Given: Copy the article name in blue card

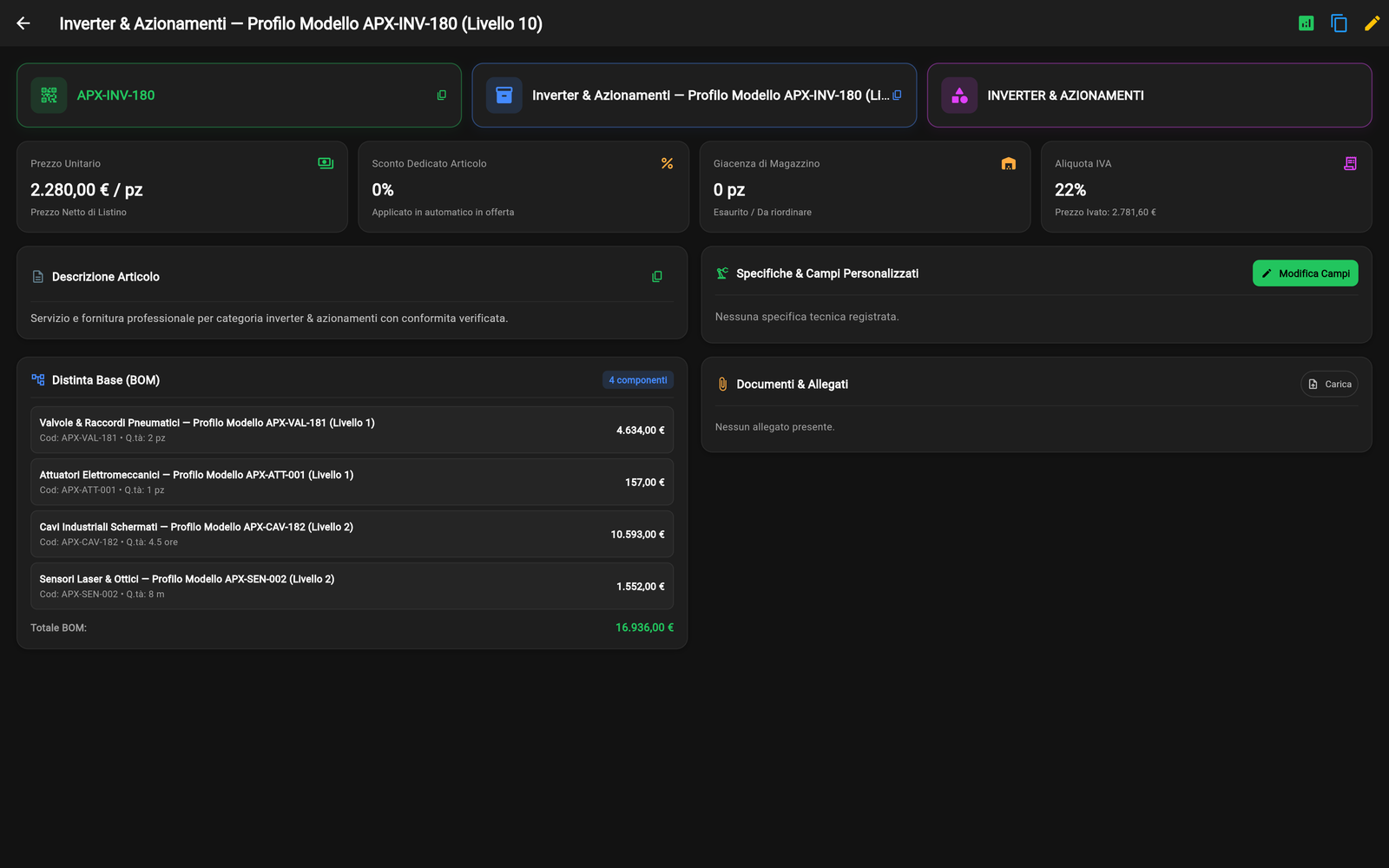Looking at the screenshot, I should [897, 95].
